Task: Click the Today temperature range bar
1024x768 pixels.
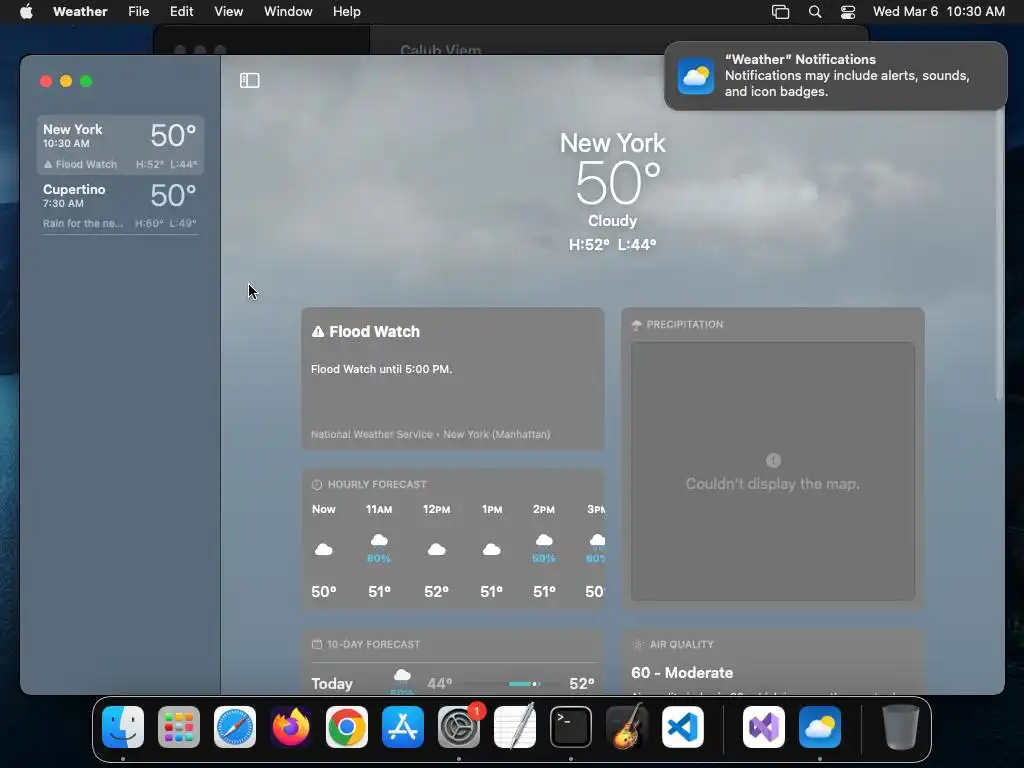Action: (511, 684)
